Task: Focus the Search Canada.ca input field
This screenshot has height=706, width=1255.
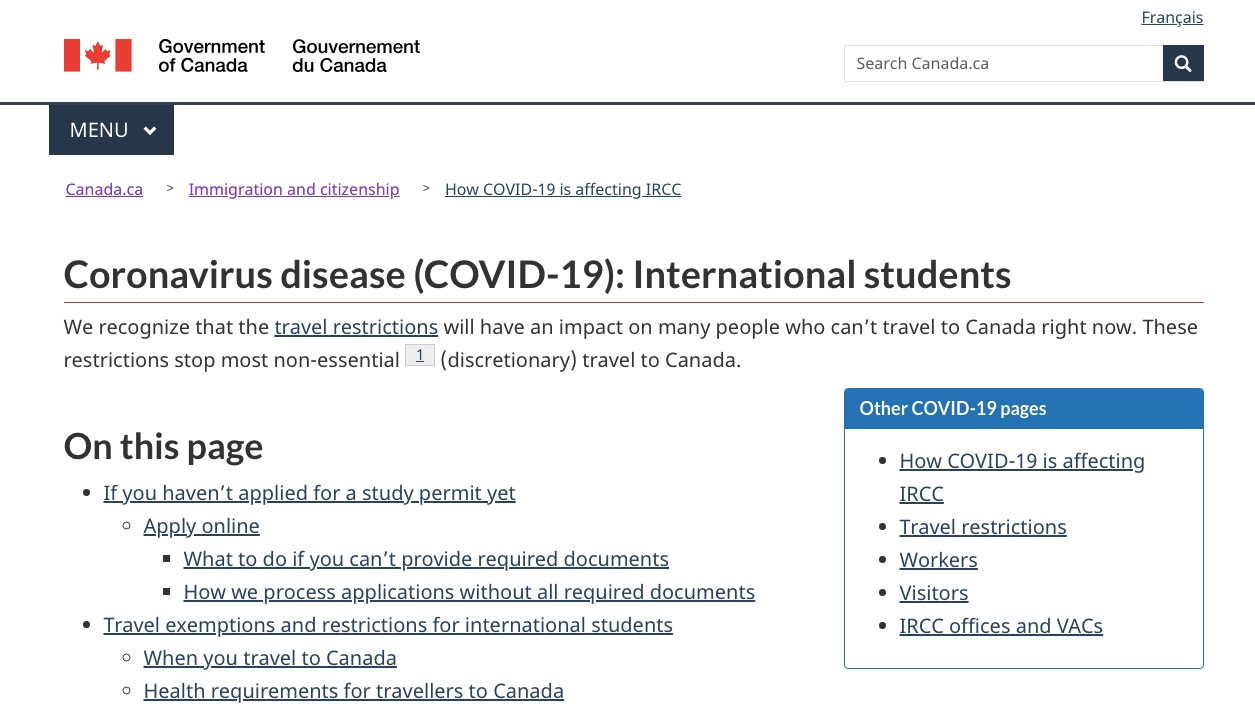Action: tap(1003, 63)
